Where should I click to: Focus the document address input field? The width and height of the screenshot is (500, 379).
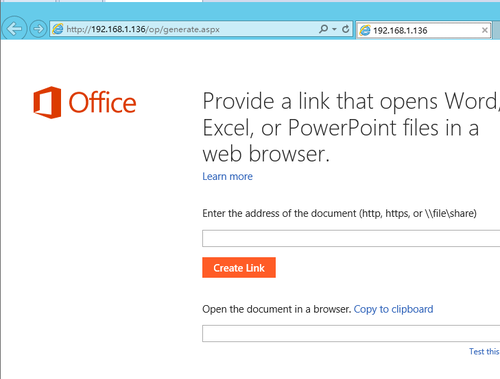pyautogui.click(x=351, y=238)
